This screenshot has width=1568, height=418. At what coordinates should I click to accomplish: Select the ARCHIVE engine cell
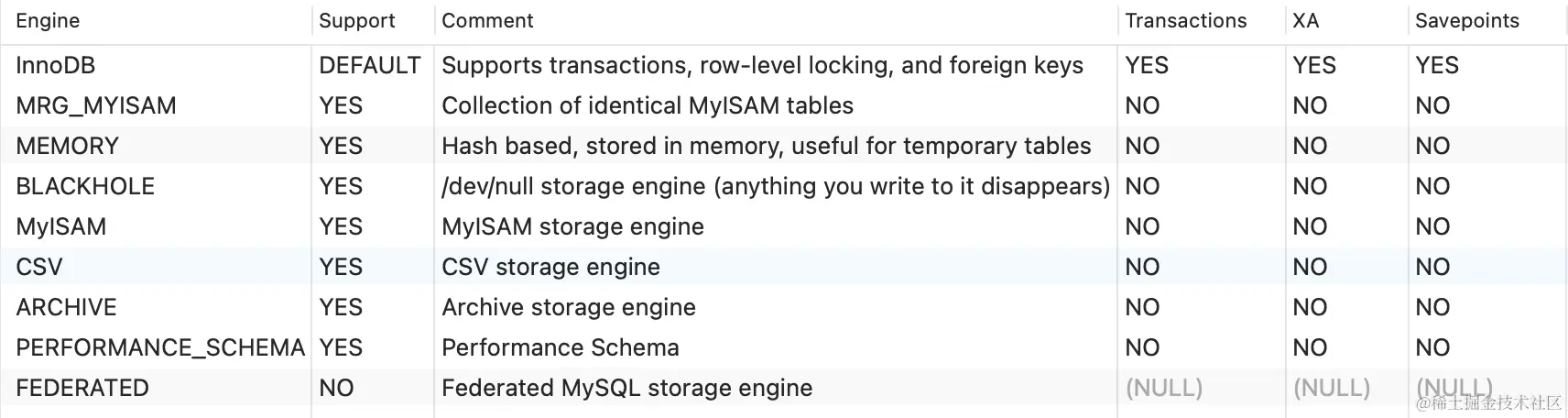[67, 307]
